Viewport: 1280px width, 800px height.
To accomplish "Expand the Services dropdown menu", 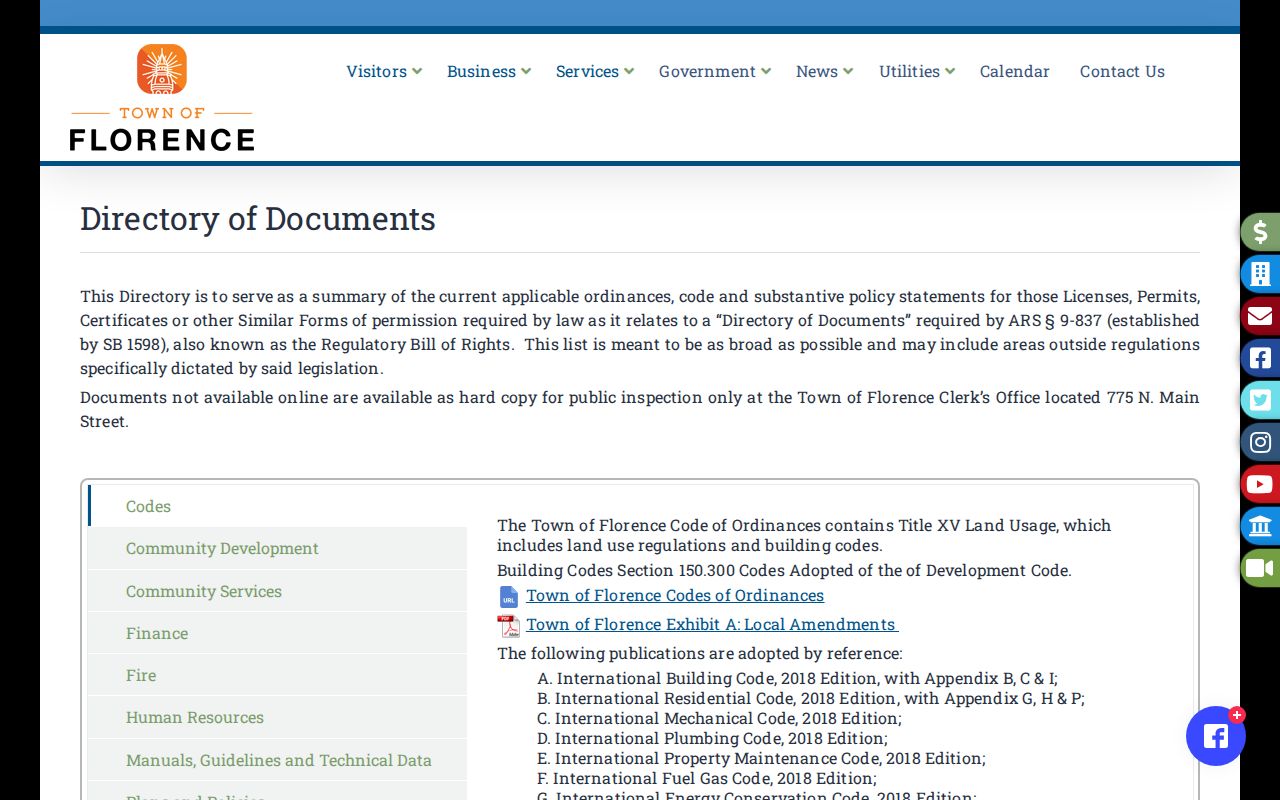I will click(x=595, y=71).
